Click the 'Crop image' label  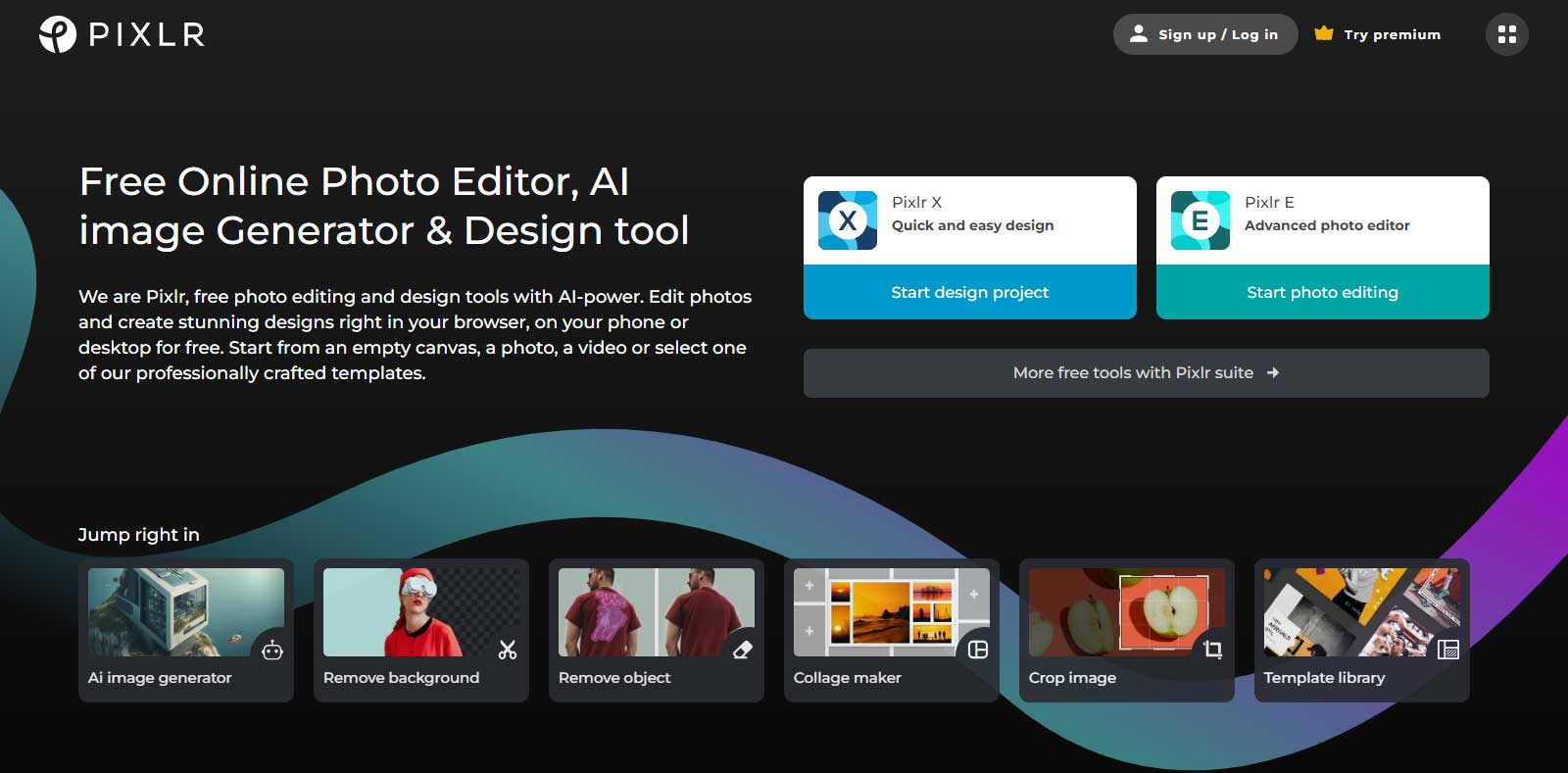click(1072, 678)
